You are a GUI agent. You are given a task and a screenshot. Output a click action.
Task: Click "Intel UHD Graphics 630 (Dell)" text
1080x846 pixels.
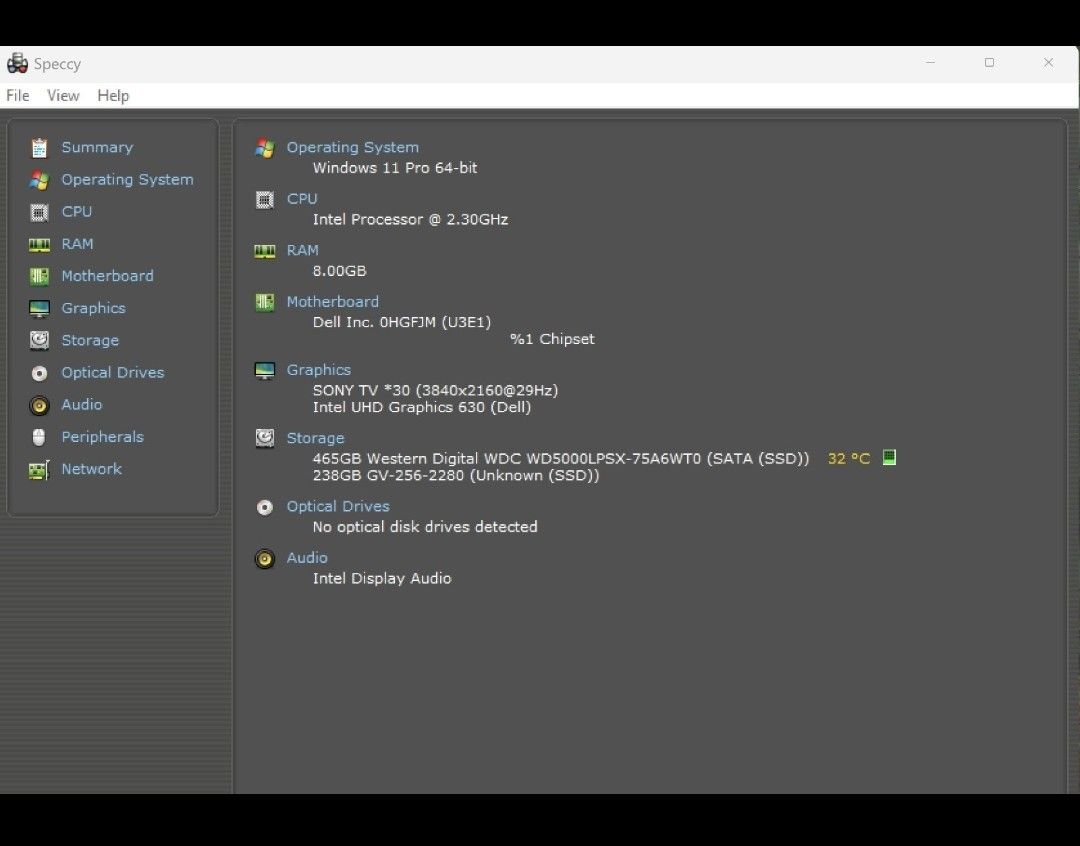pyautogui.click(x=422, y=407)
